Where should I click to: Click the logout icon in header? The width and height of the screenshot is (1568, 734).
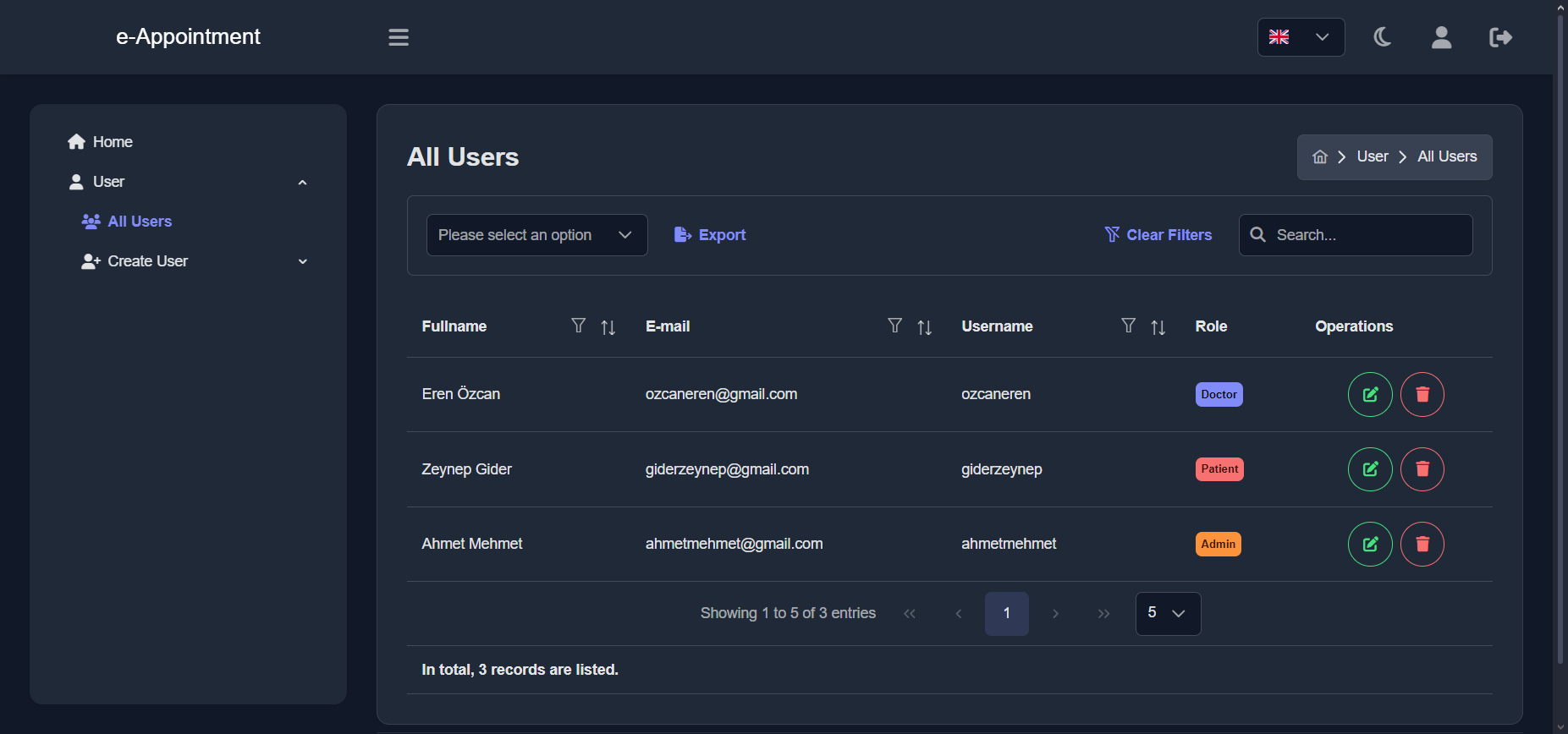[1500, 37]
